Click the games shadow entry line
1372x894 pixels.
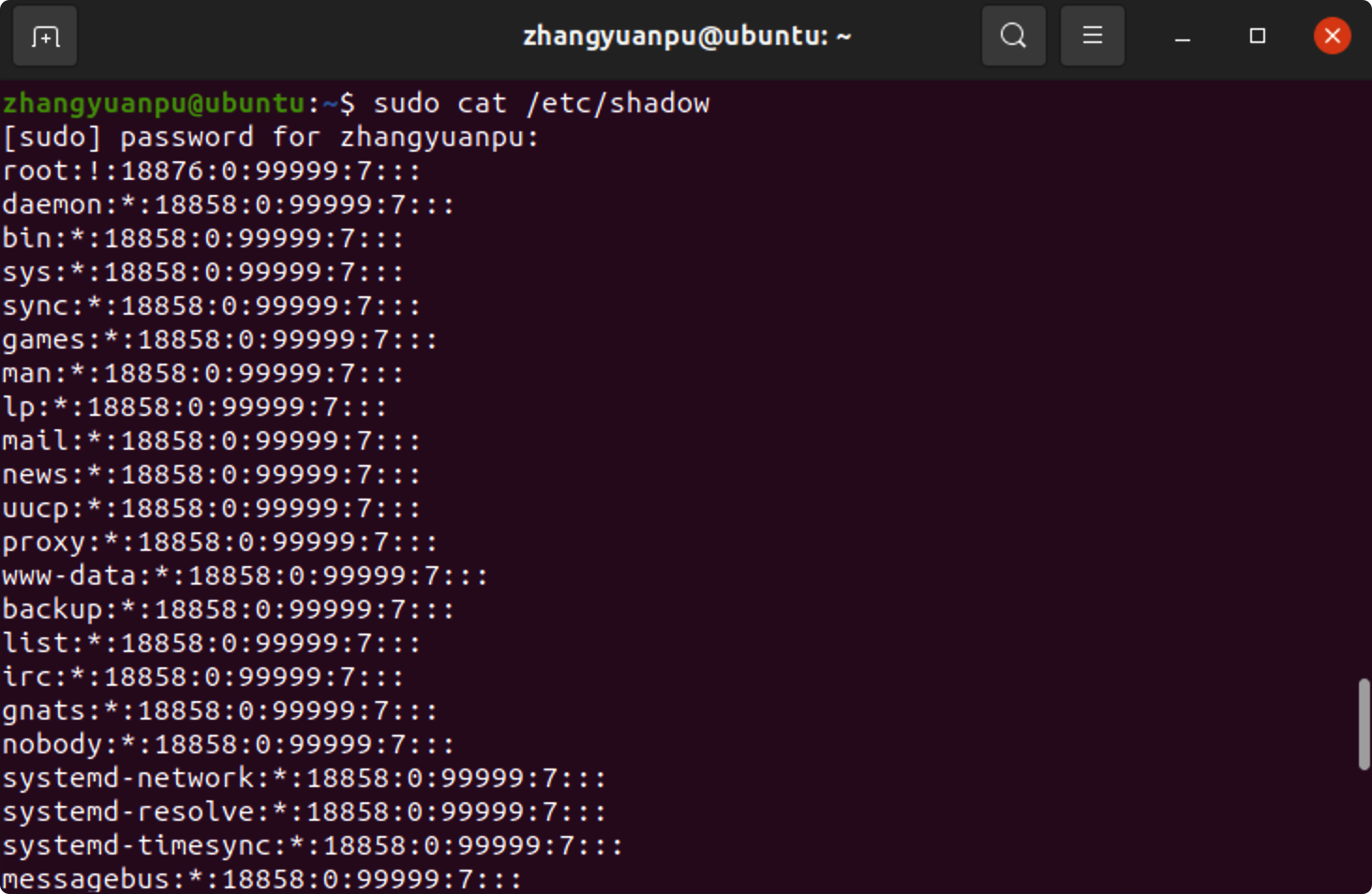coord(220,339)
